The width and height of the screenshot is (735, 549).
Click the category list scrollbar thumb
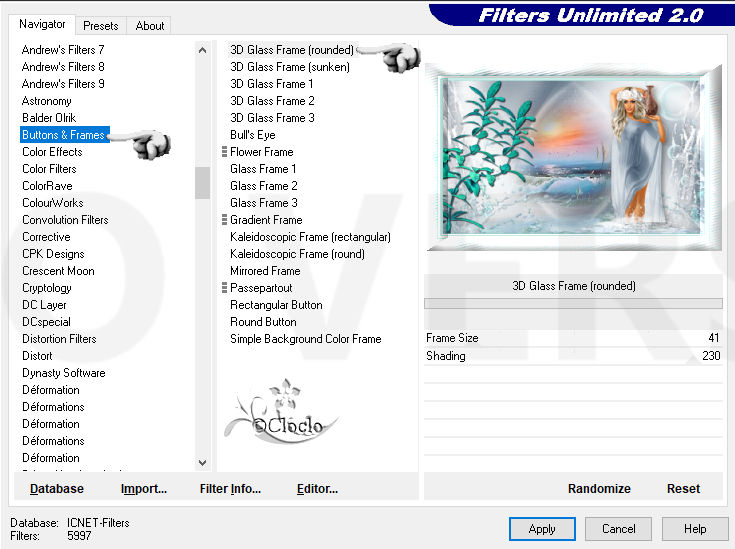[x=202, y=183]
